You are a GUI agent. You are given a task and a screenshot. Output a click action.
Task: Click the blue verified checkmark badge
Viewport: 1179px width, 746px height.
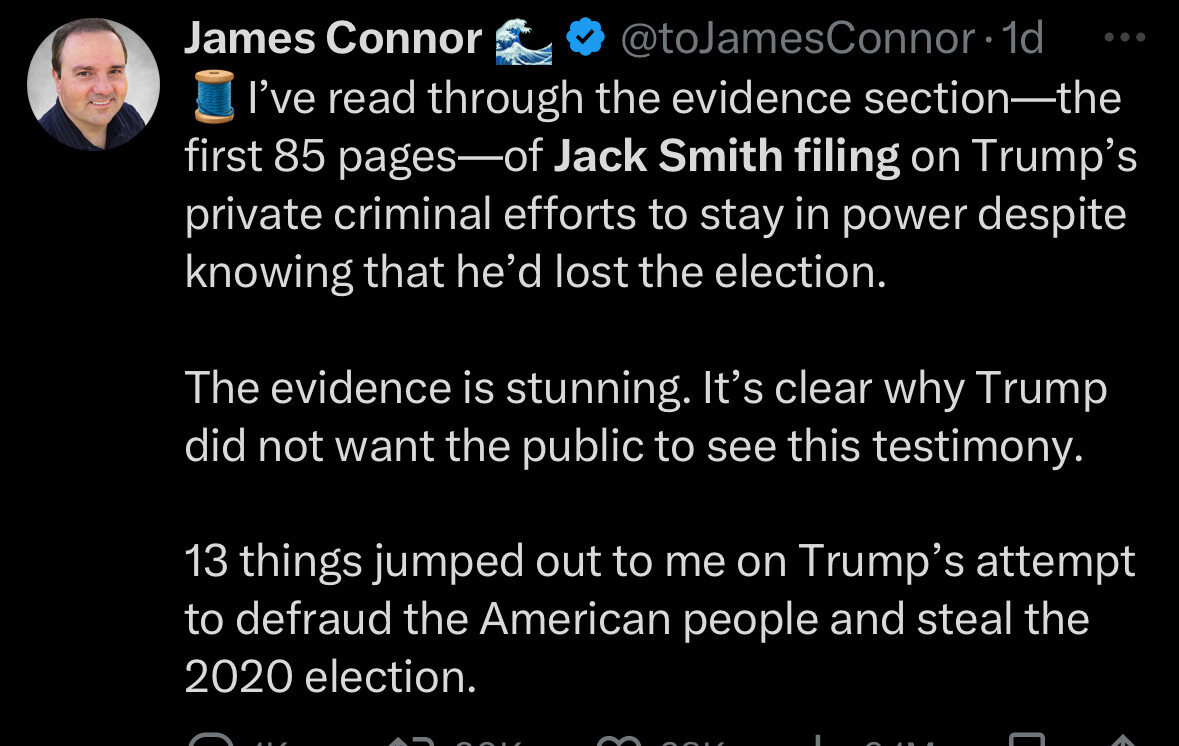point(585,39)
